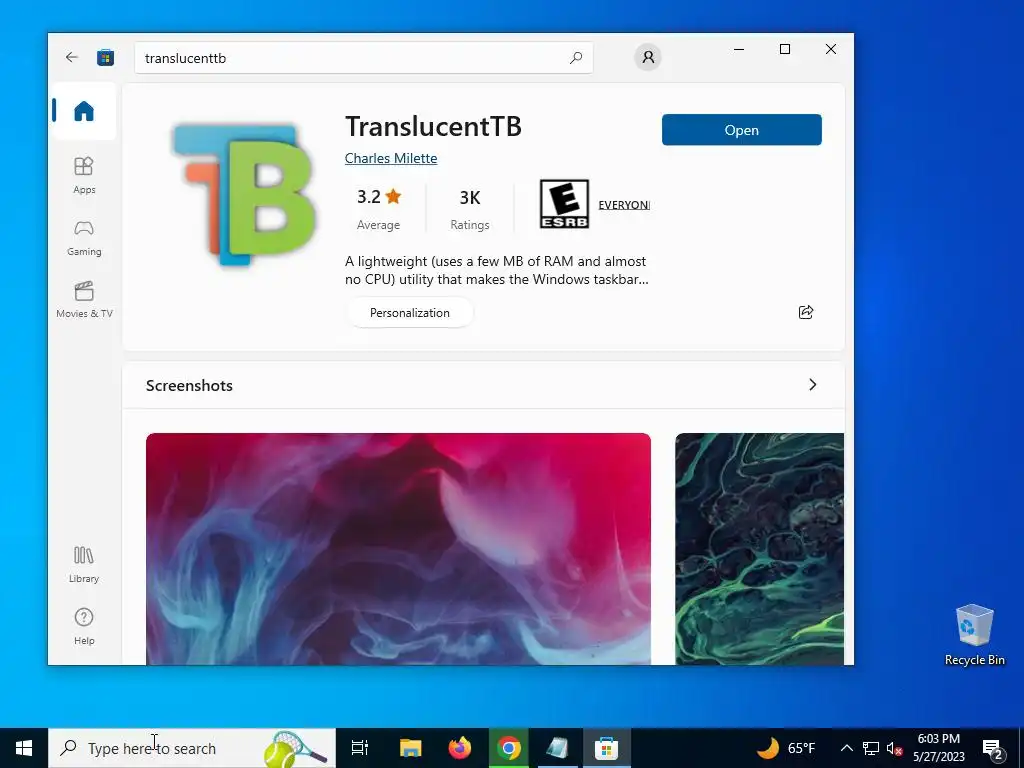Viewport: 1024px width, 768px height.
Task: Launch Firefox from the taskbar
Action: coord(460,748)
